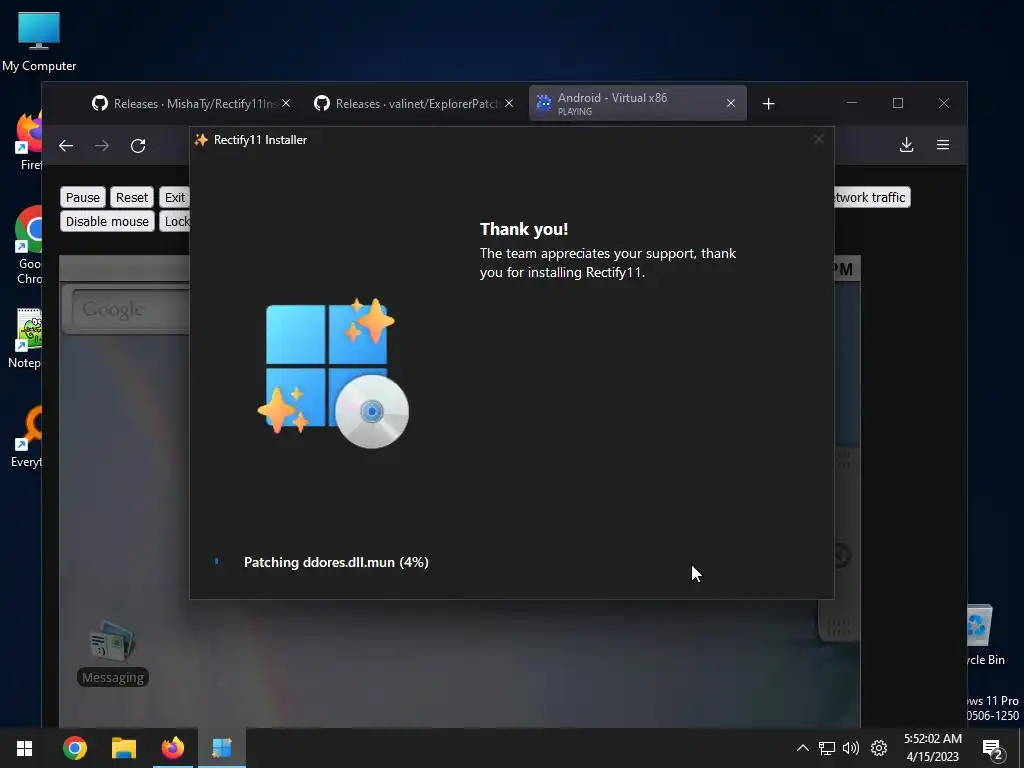Open the Android Messaging app

pyautogui.click(x=112, y=652)
